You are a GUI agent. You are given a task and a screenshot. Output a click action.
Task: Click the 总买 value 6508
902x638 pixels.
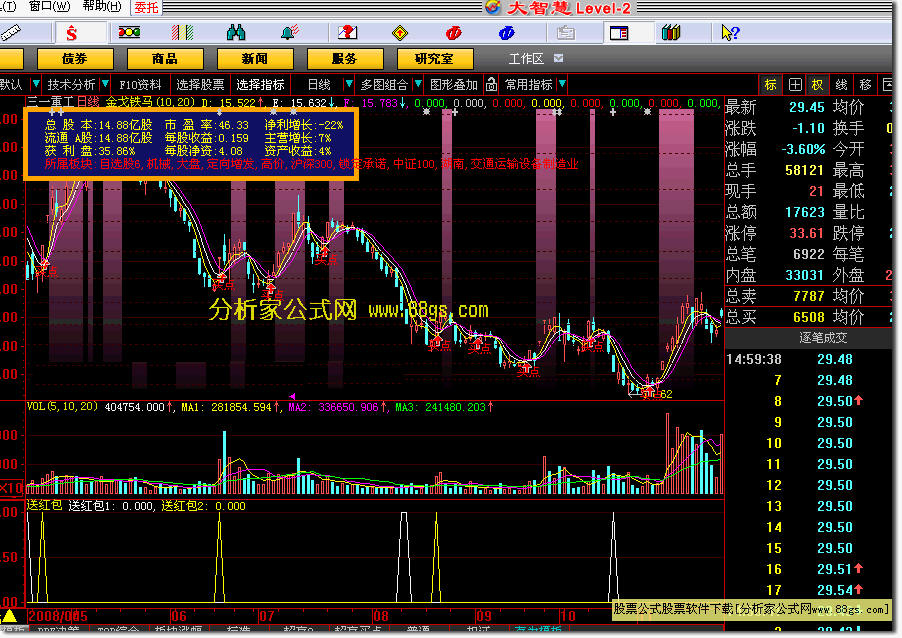coord(809,317)
